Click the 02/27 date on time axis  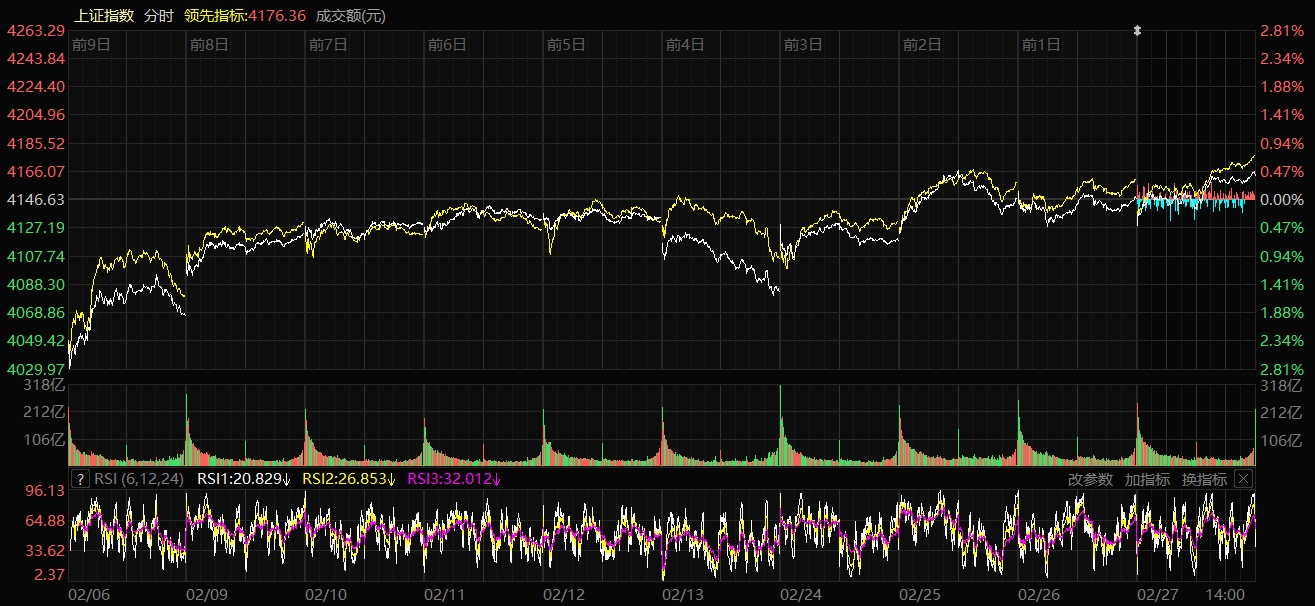coord(1157,594)
